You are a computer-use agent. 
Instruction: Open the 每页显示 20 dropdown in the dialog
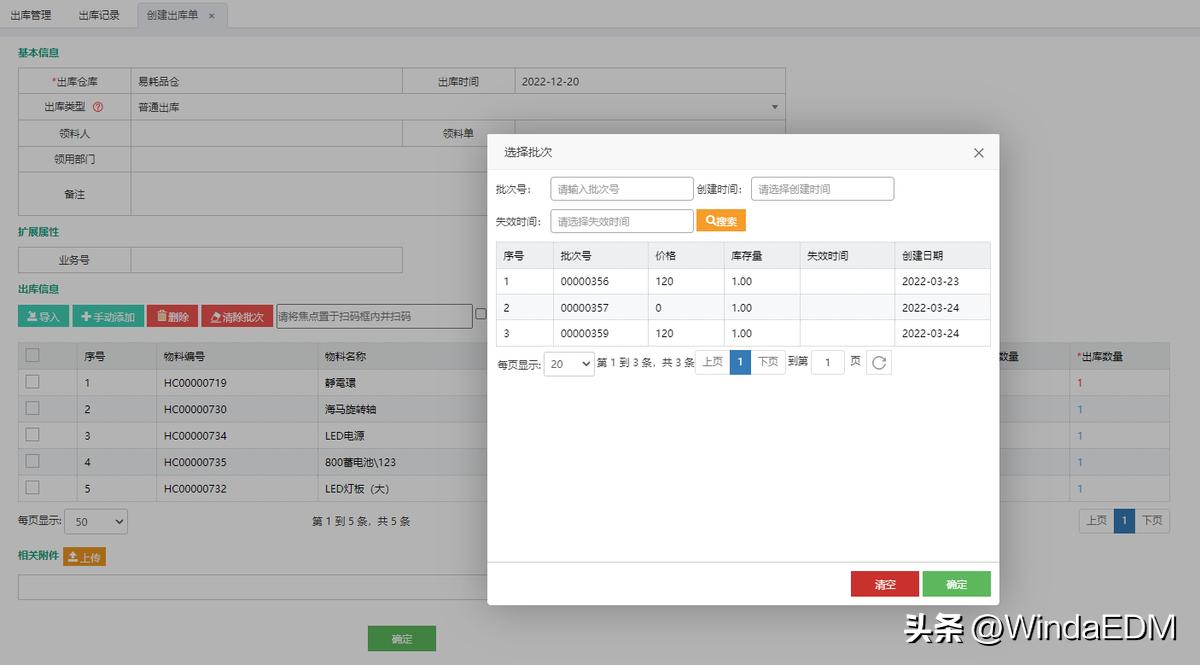point(568,362)
